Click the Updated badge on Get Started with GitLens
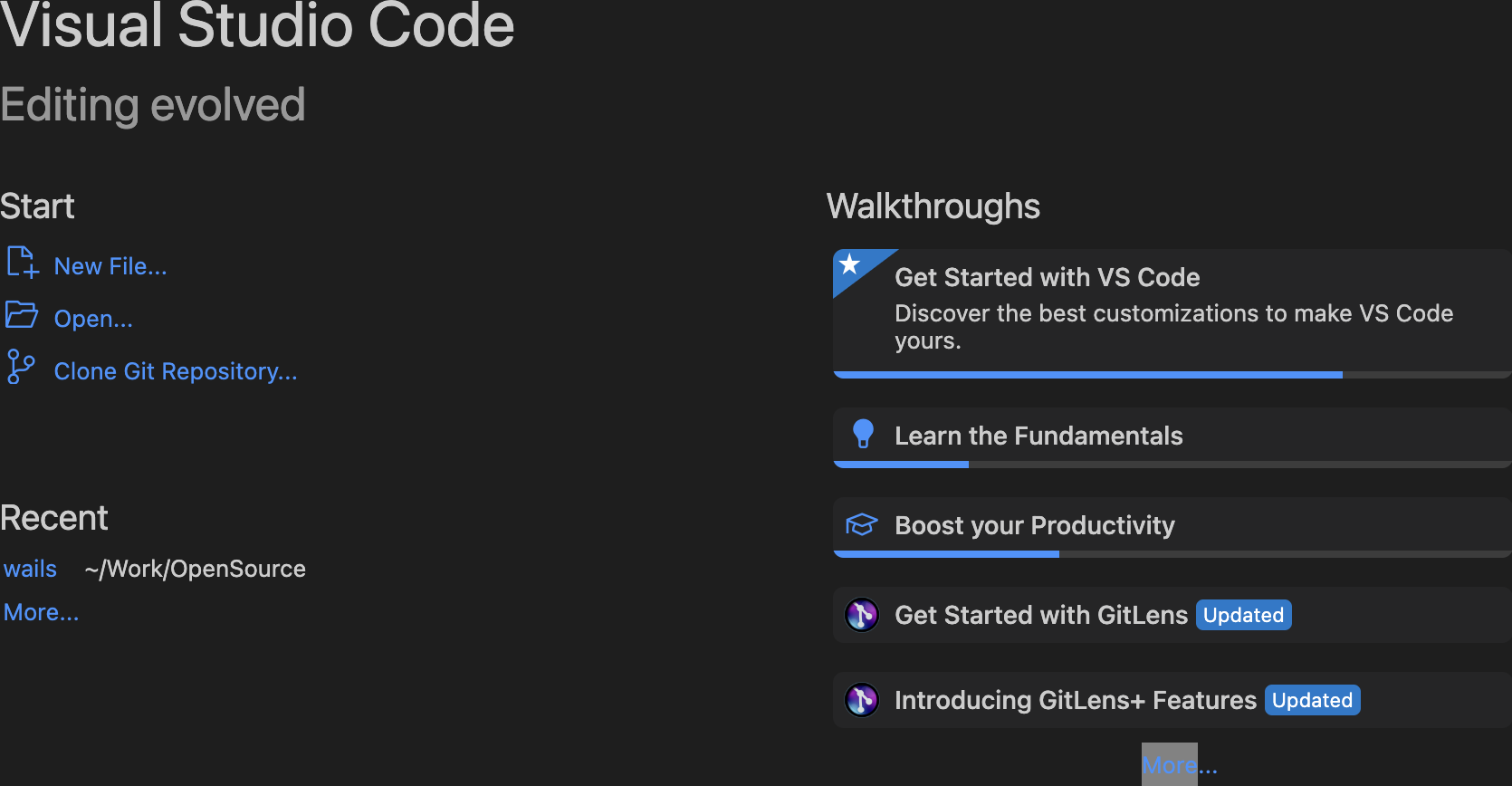 click(1243, 615)
